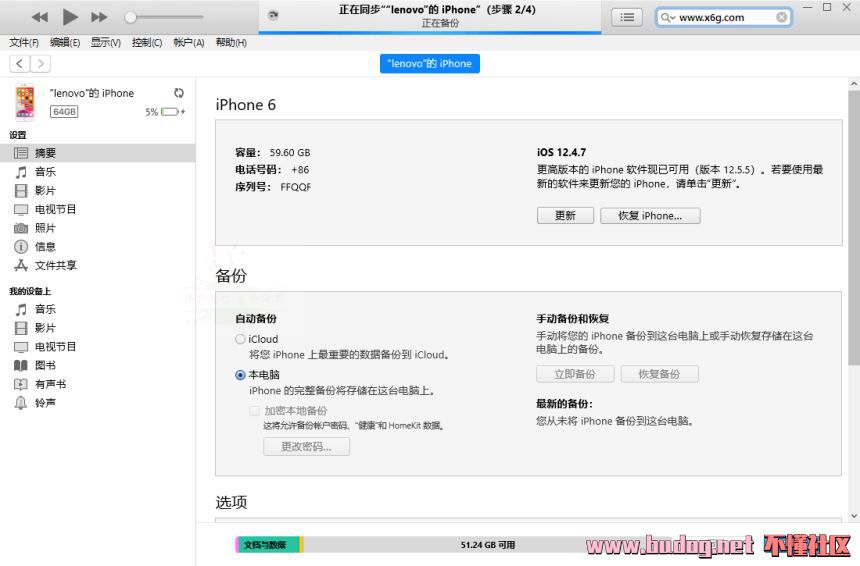The image size is (860, 566).
Task: Select 音乐 under 设置
Action: (x=45, y=172)
